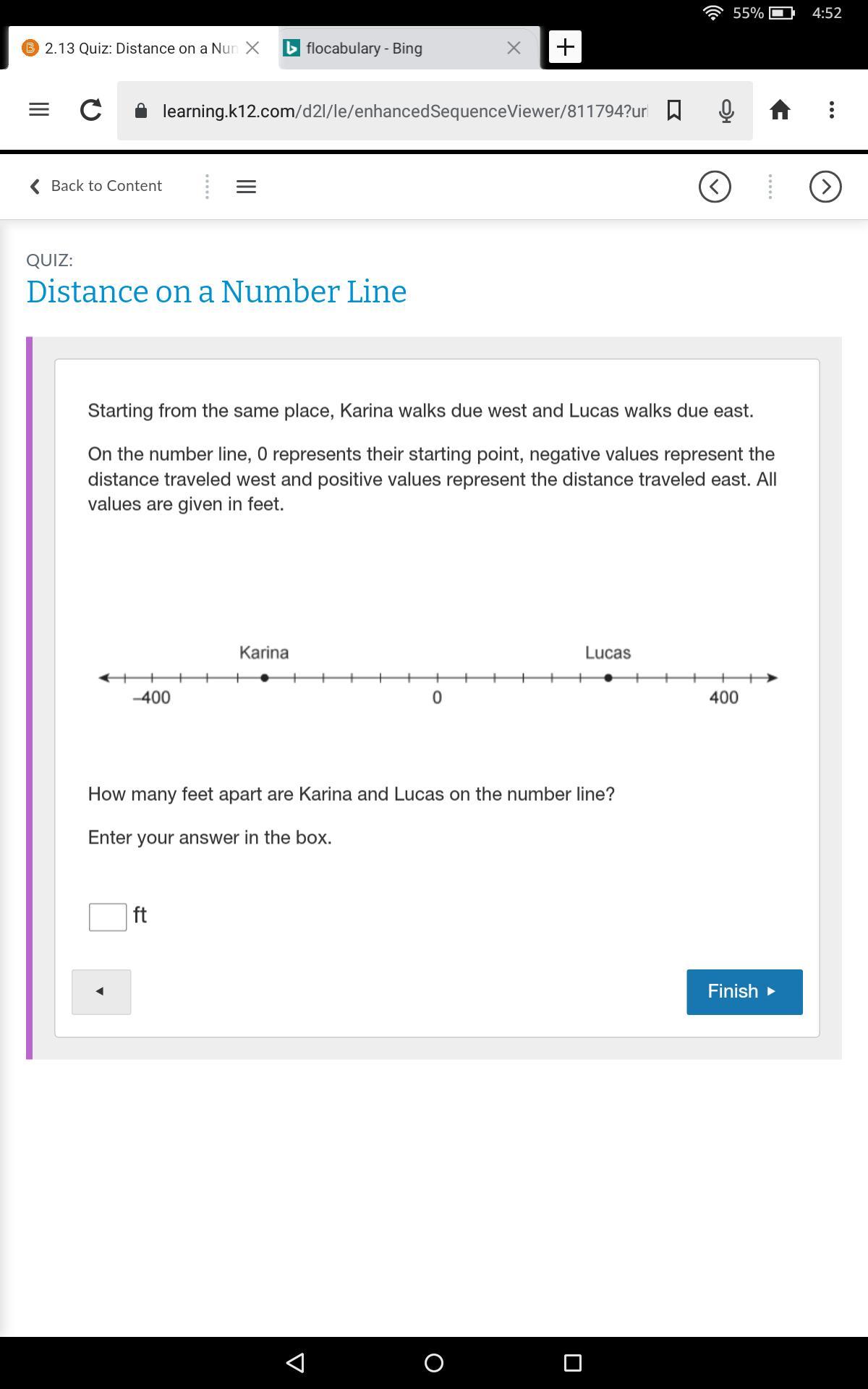Click the Finish button
Image resolution: width=868 pixels, height=1389 pixels.
click(x=744, y=992)
